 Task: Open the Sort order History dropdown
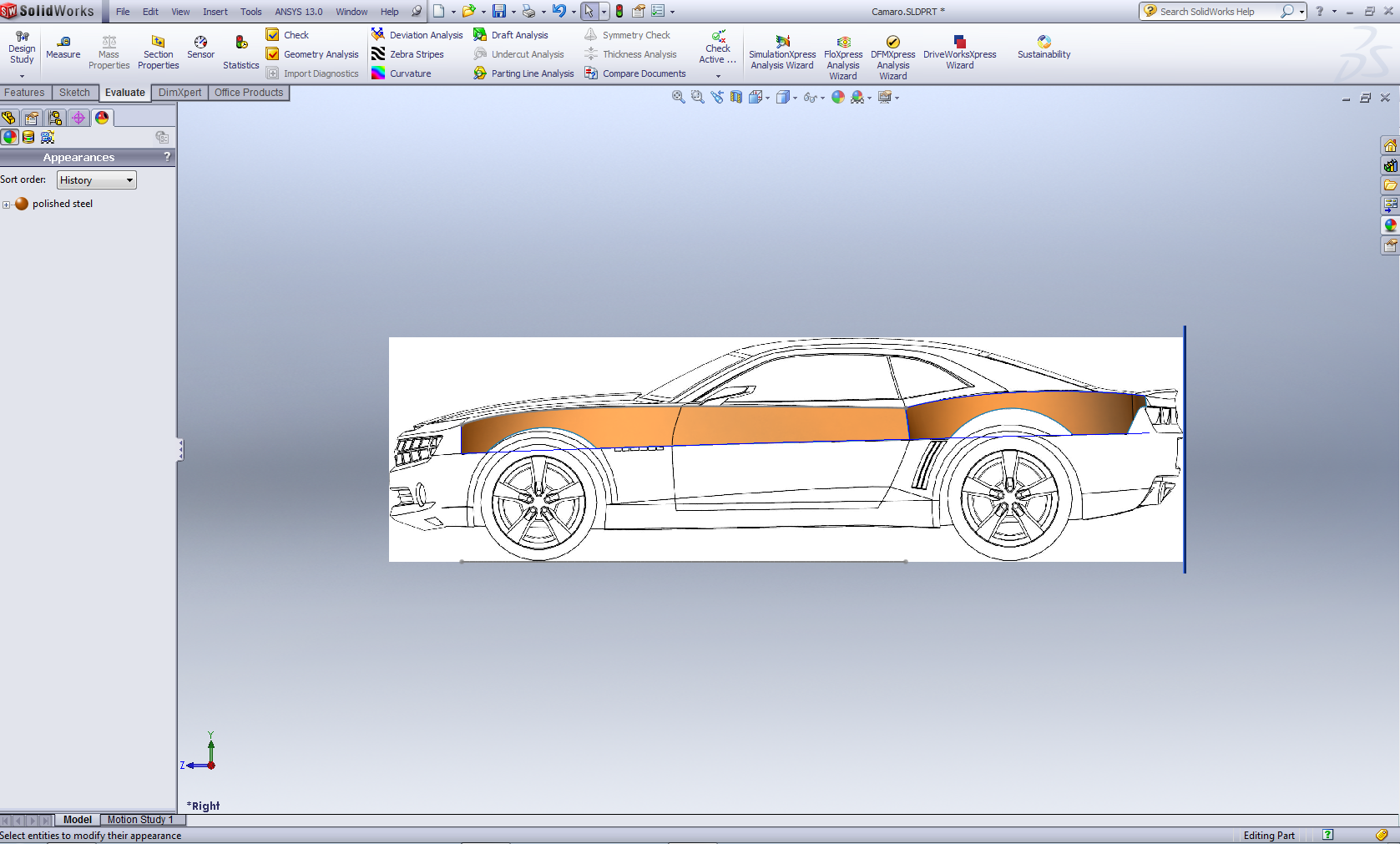click(x=96, y=180)
